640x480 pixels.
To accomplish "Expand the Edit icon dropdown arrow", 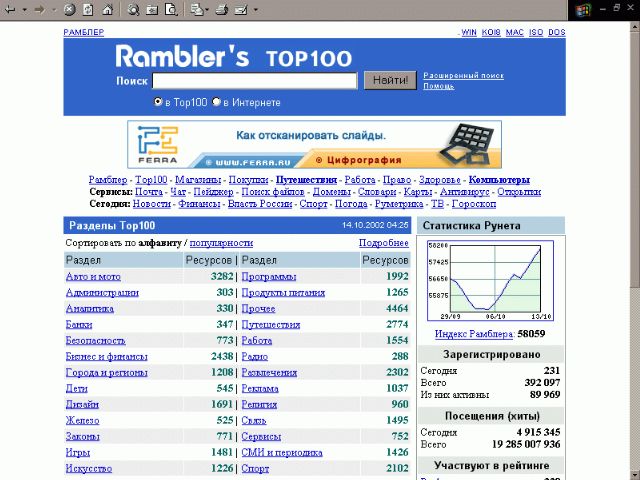I will [x=256, y=10].
